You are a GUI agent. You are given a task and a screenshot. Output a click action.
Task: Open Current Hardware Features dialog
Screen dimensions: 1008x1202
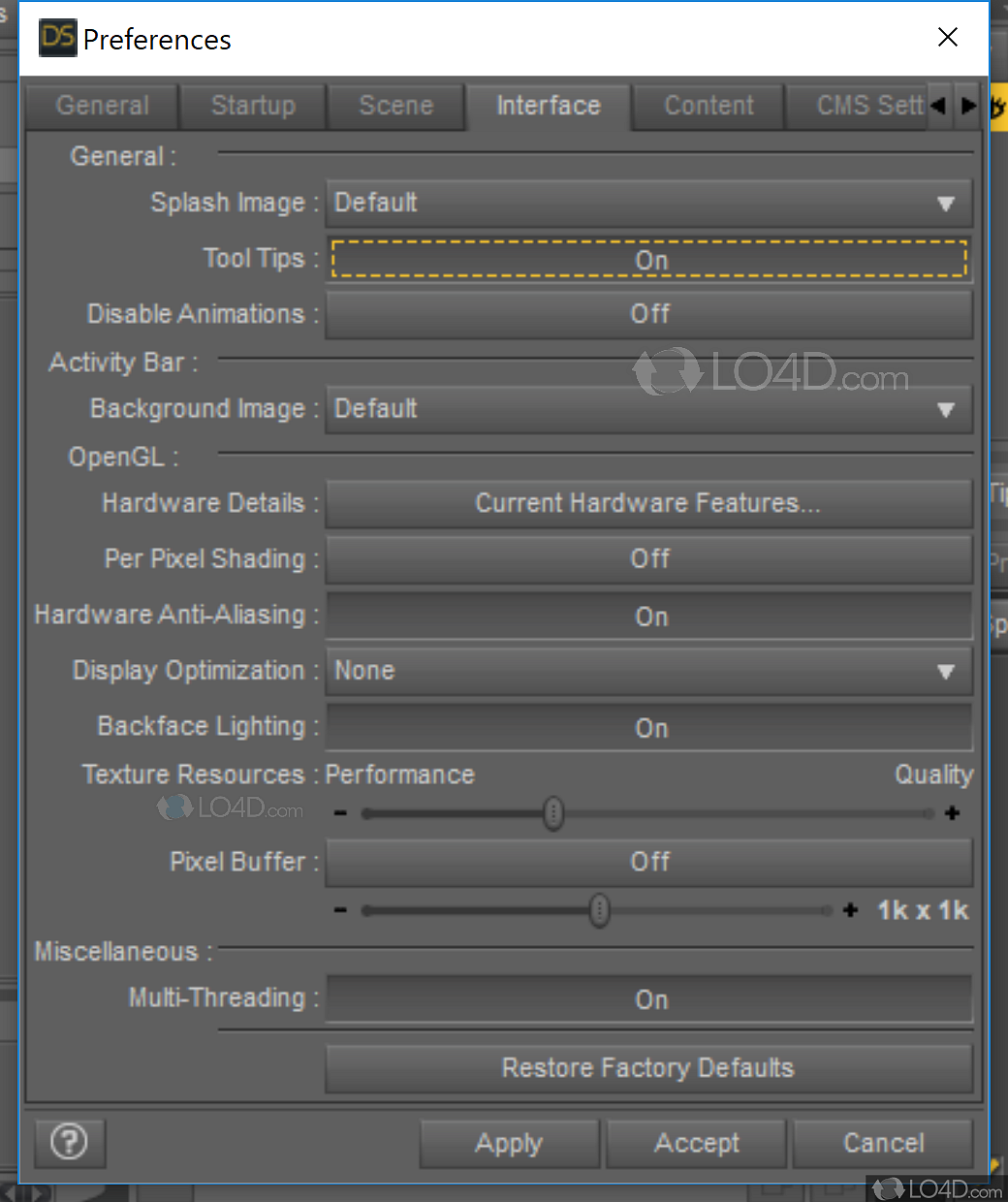pyautogui.click(x=649, y=503)
